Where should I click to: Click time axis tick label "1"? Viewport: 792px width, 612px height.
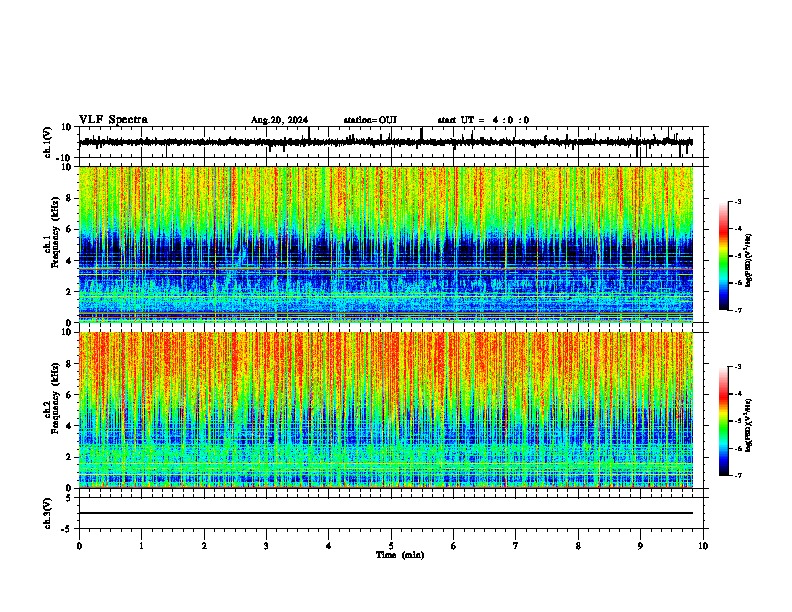(141, 546)
